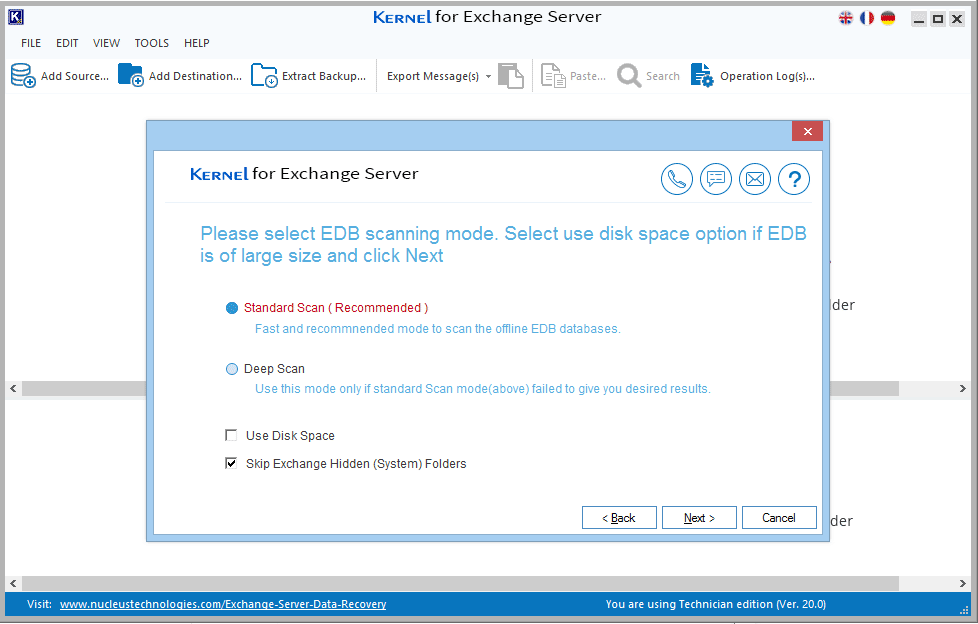Open the EDIT menu
Viewport: 978px width, 624px height.
point(67,43)
